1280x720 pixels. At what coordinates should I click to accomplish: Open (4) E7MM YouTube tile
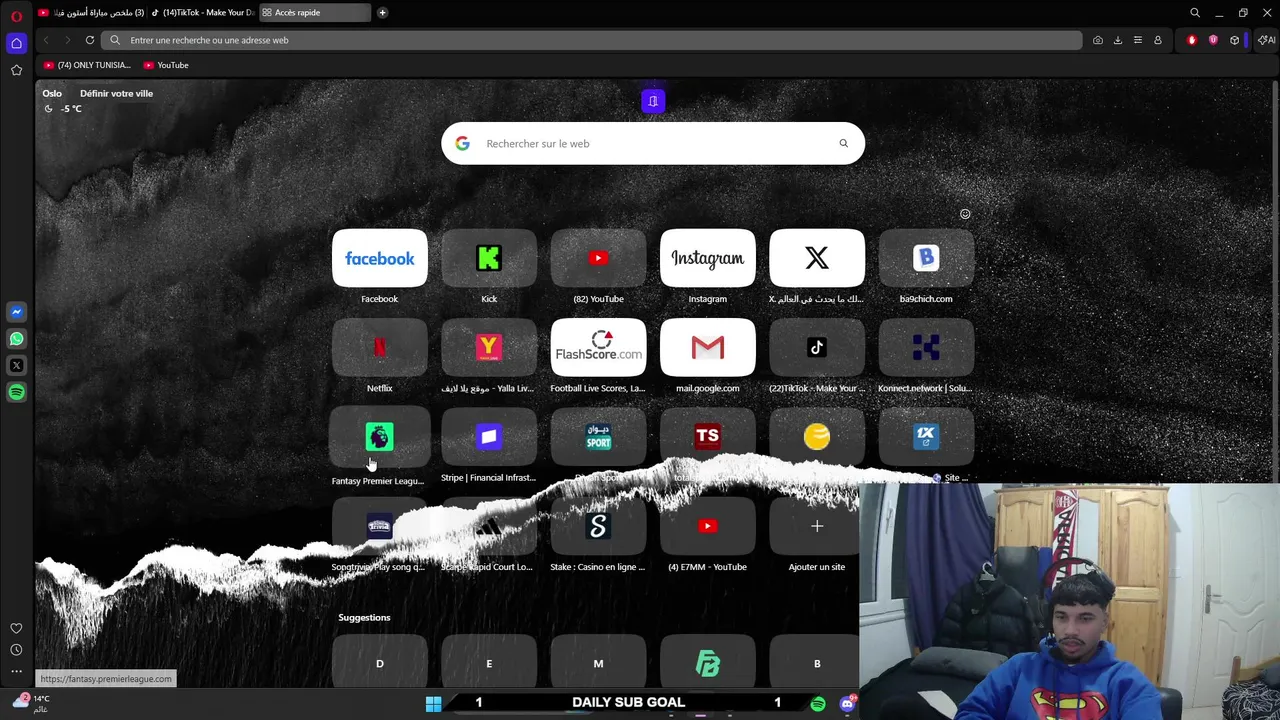[708, 526]
